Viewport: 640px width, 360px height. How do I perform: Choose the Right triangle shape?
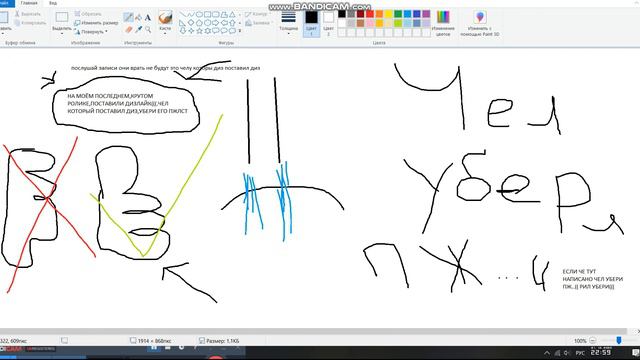(x=183, y=23)
